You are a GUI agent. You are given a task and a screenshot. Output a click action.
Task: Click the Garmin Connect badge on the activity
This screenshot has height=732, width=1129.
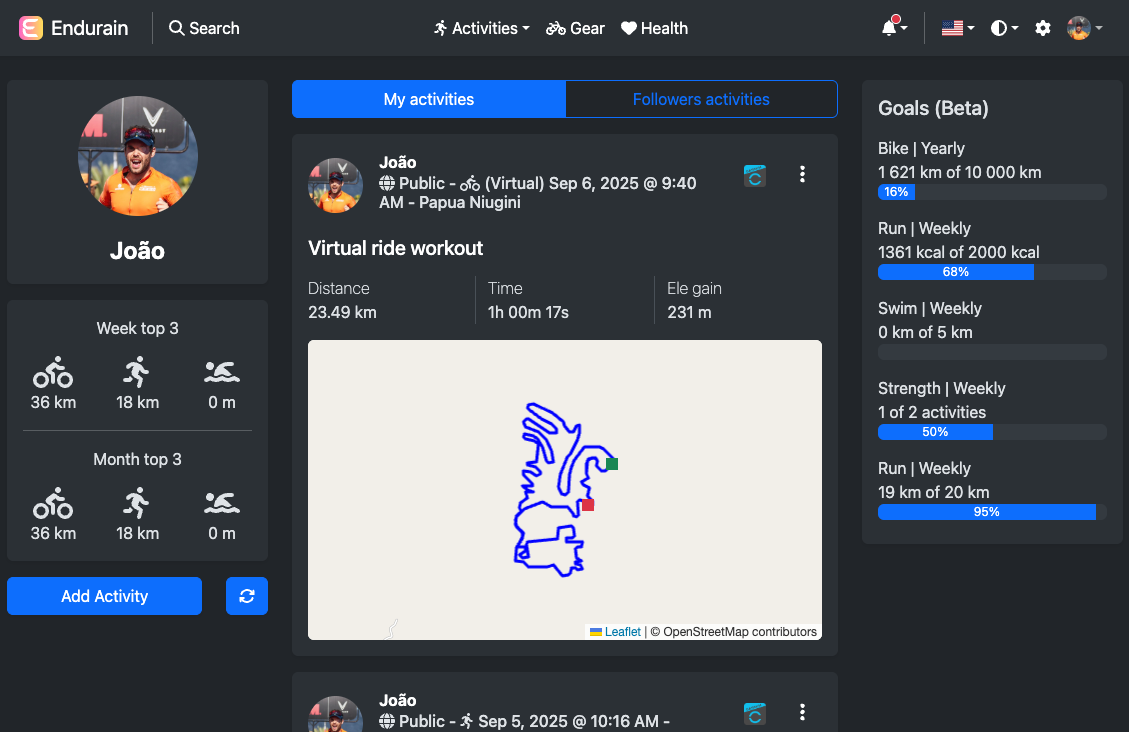754,174
